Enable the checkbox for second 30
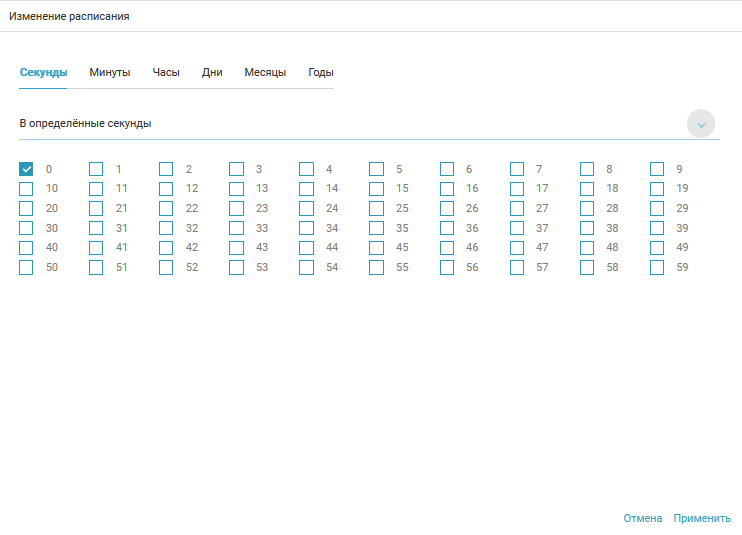Viewport: 742px width, 535px height. click(26, 228)
